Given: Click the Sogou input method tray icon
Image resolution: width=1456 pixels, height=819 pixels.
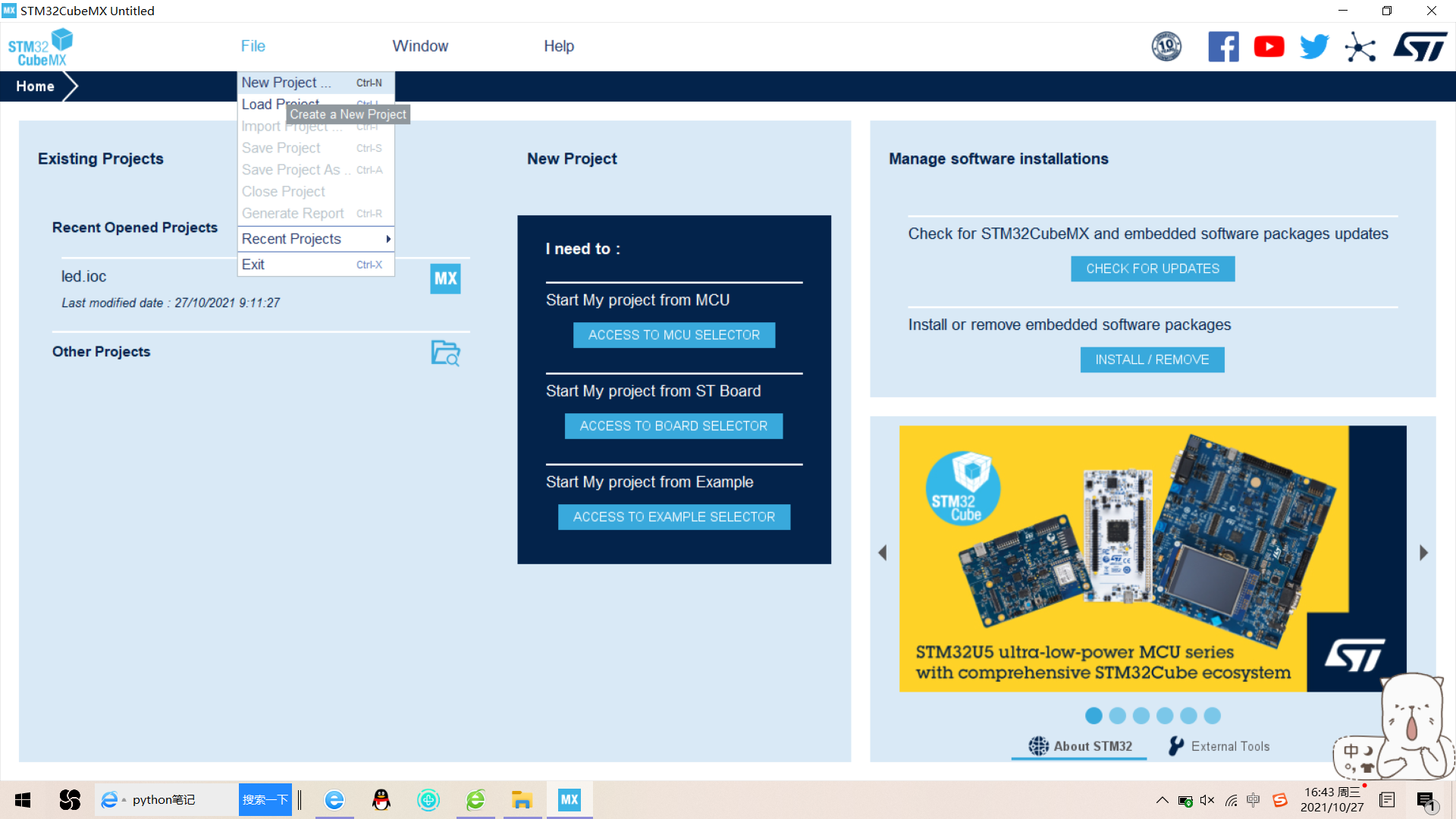Looking at the screenshot, I should tap(1280, 800).
